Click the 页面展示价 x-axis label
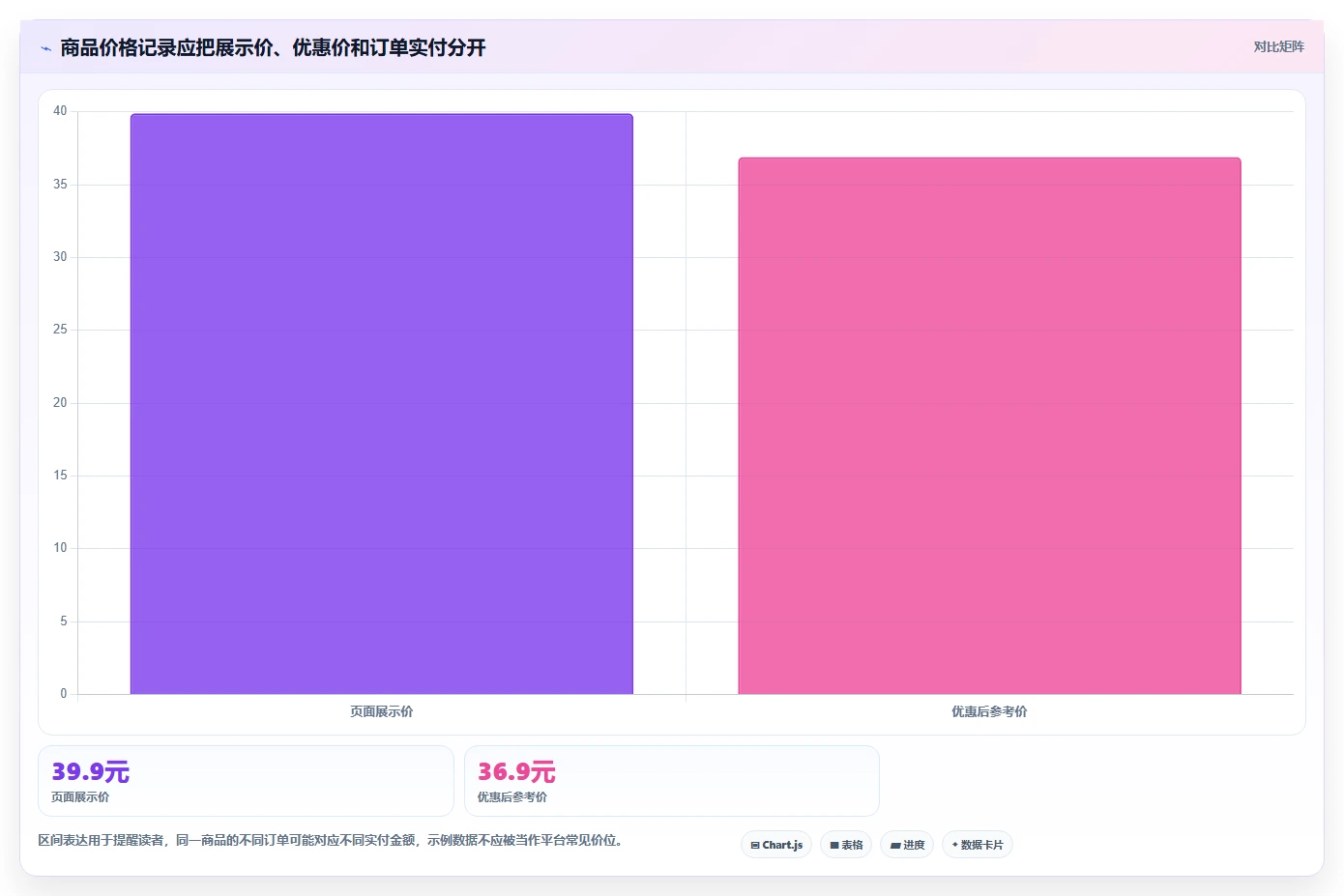The height and width of the screenshot is (896, 1344). click(x=381, y=711)
